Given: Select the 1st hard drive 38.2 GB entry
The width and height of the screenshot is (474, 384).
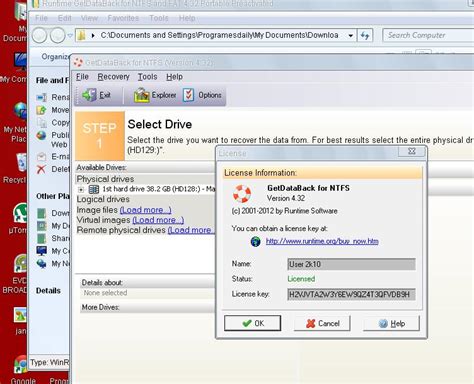Looking at the screenshot, I should point(158,189).
